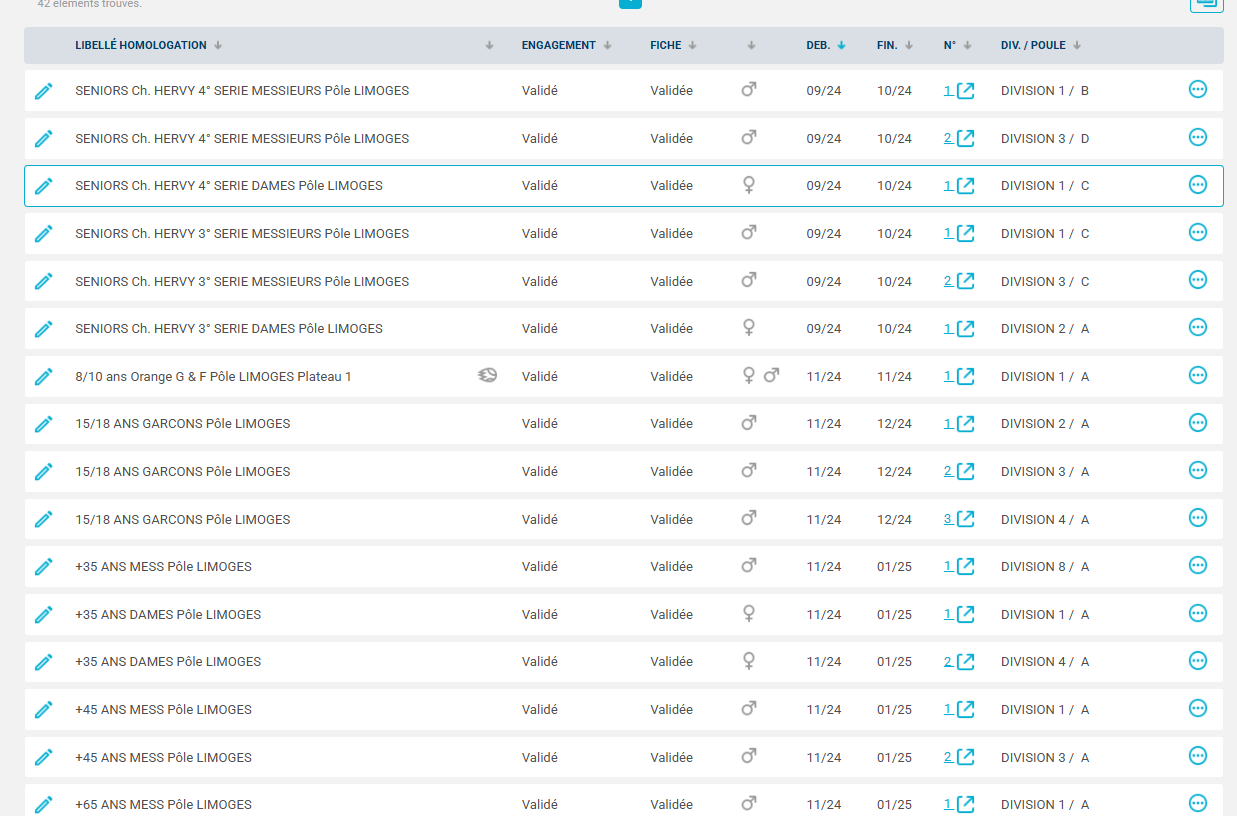Viewport: 1237px width, 816px height.
Task: Show more actions for +35 ANS MESS row
Action: (x=1197, y=566)
